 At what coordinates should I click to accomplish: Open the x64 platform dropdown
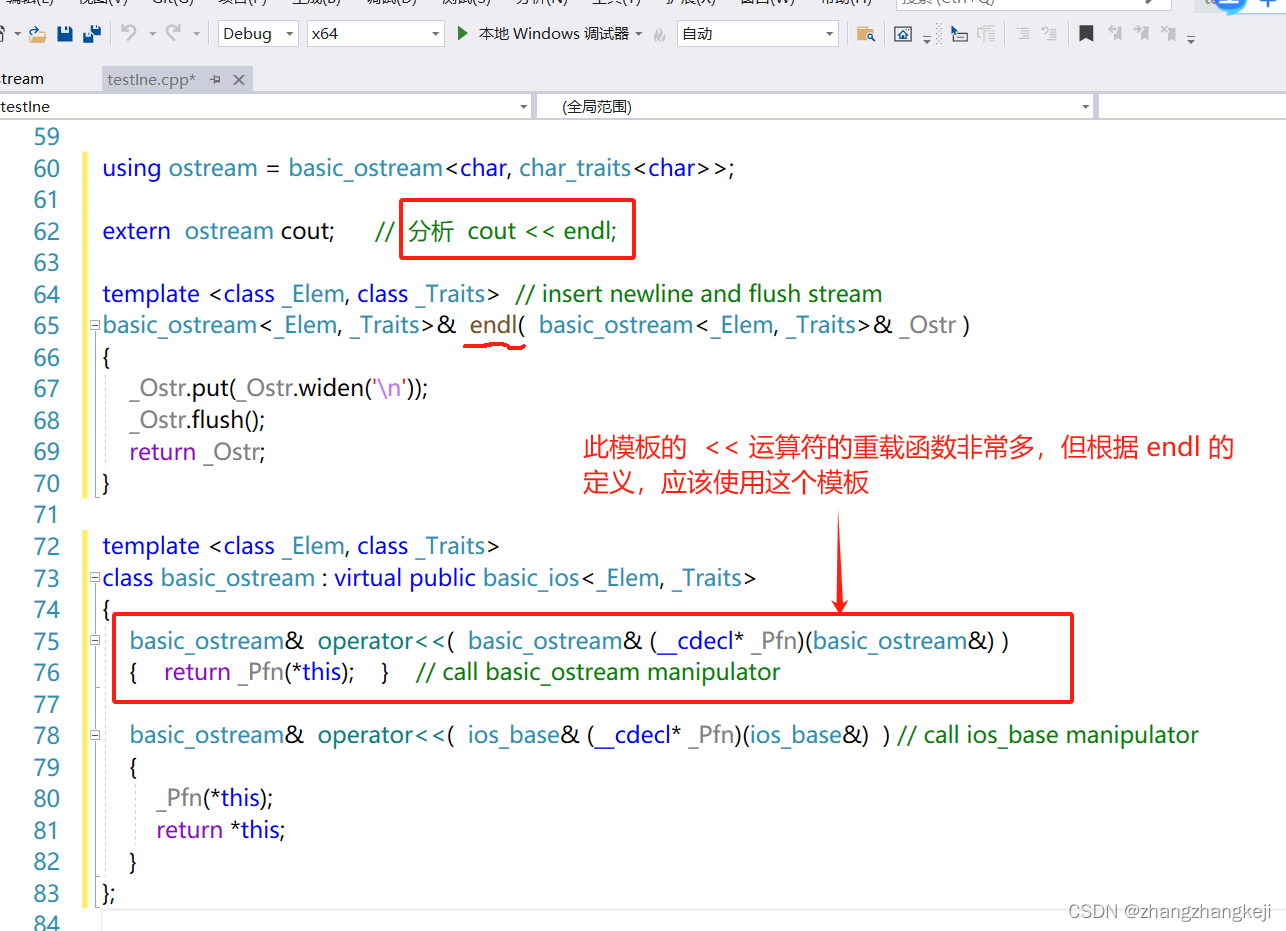[x=375, y=34]
